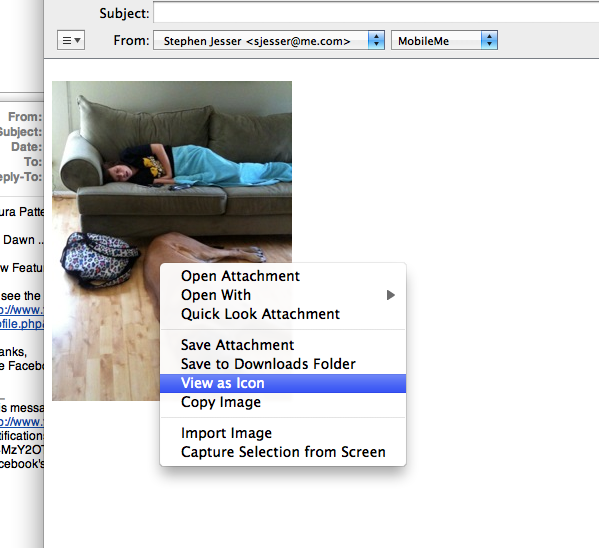This screenshot has height=548, width=599.
Task: Select Save to Downloads Folder
Action: 283,364
